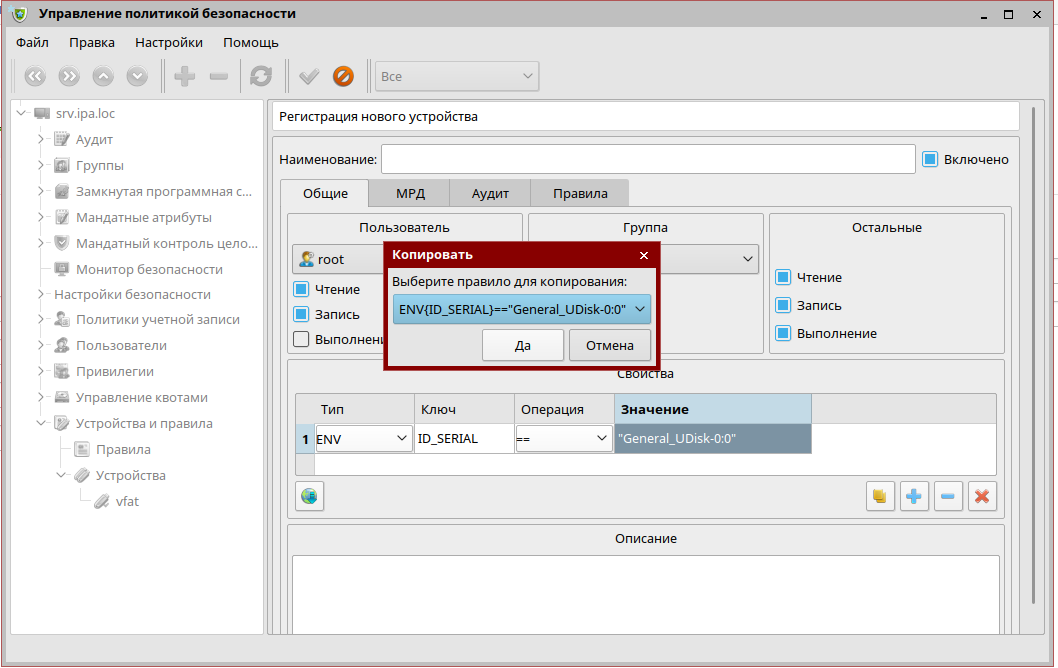This screenshot has height=668, width=1058.
Task: Click the grey checkmark apply icon
Action: tap(309, 76)
